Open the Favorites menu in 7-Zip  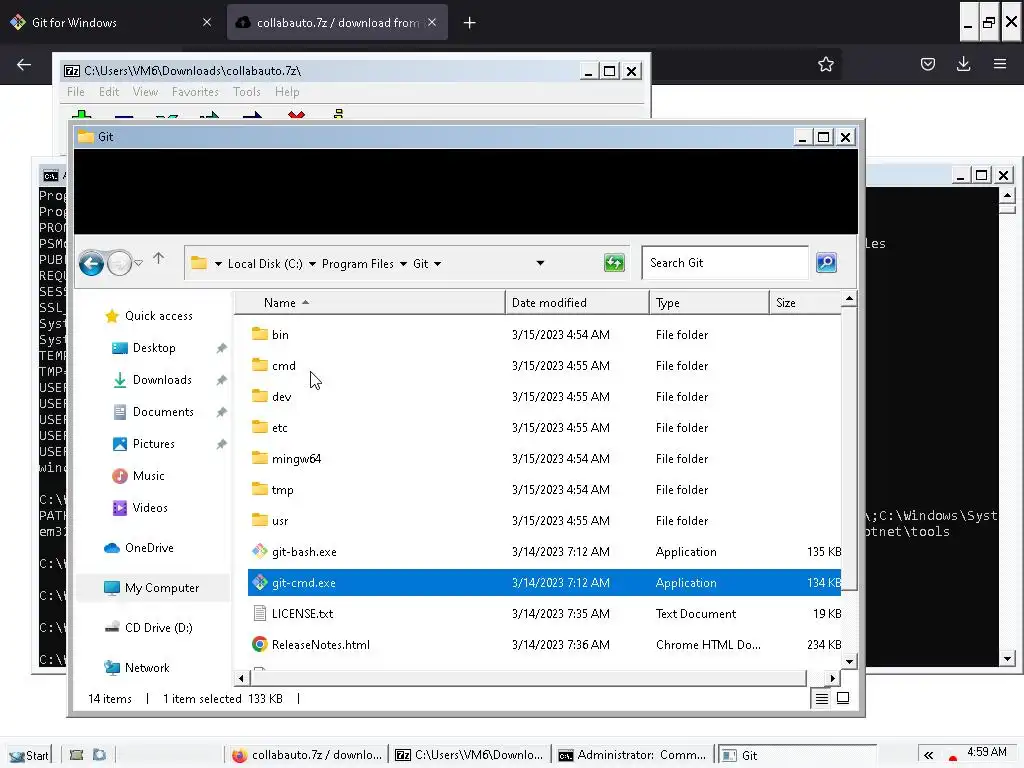(x=195, y=92)
